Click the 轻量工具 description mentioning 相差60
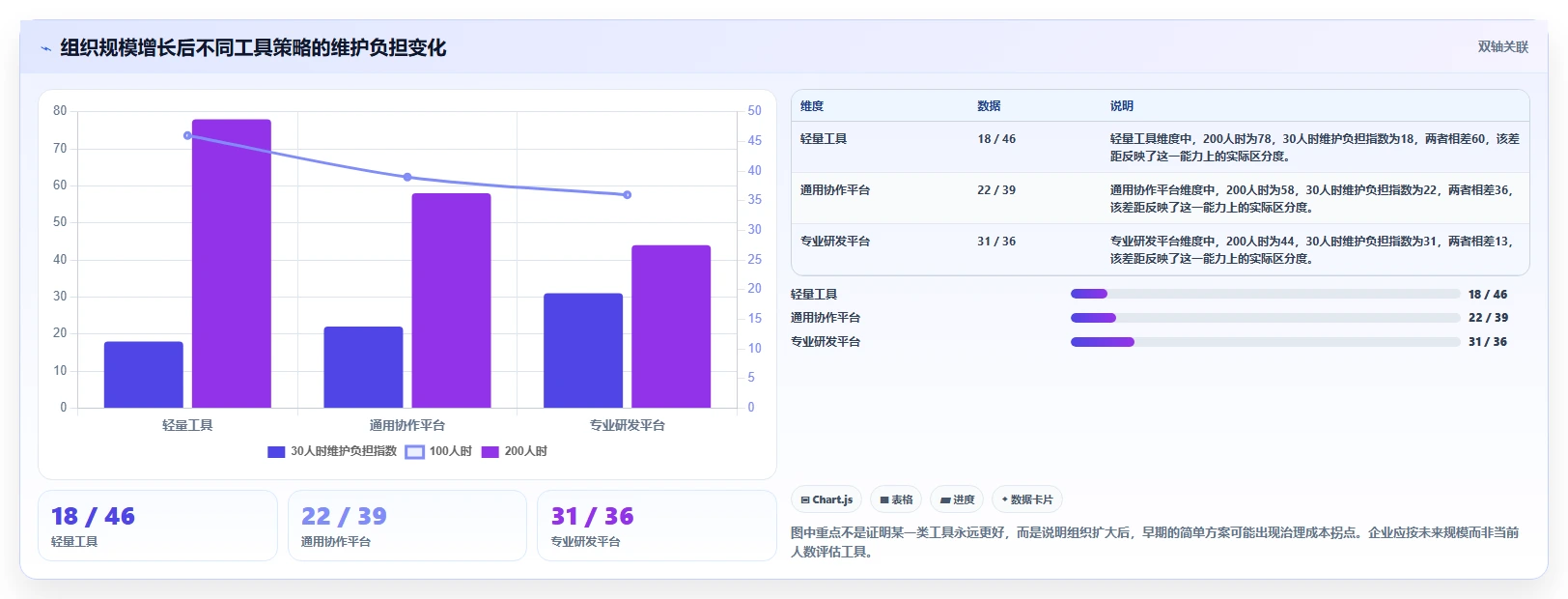 (x=1315, y=148)
